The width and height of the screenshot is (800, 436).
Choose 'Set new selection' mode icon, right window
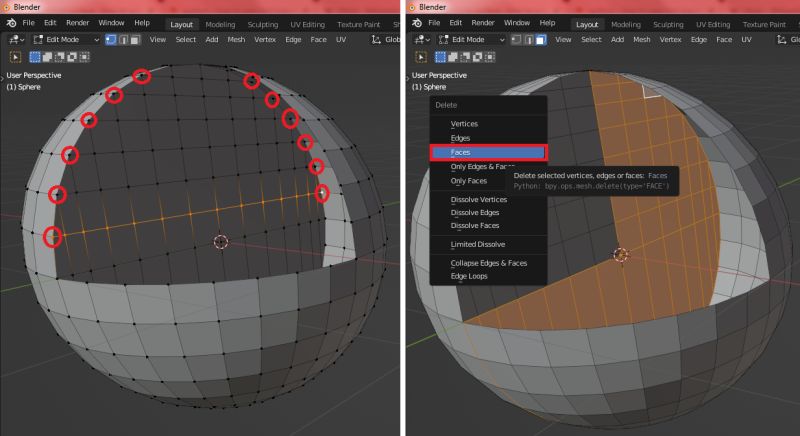(440, 57)
